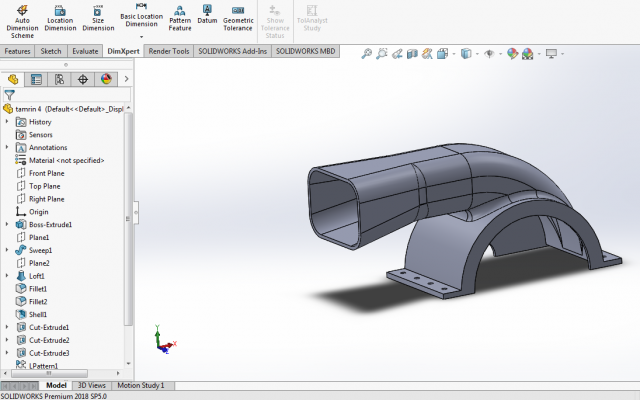Select Front Plane in tree
The width and height of the screenshot is (640, 400).
(x=40, y=173)
